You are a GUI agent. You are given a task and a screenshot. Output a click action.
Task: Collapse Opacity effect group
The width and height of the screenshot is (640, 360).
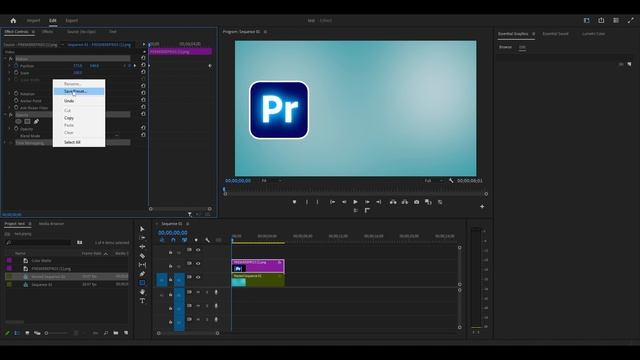tap(5, 115)
